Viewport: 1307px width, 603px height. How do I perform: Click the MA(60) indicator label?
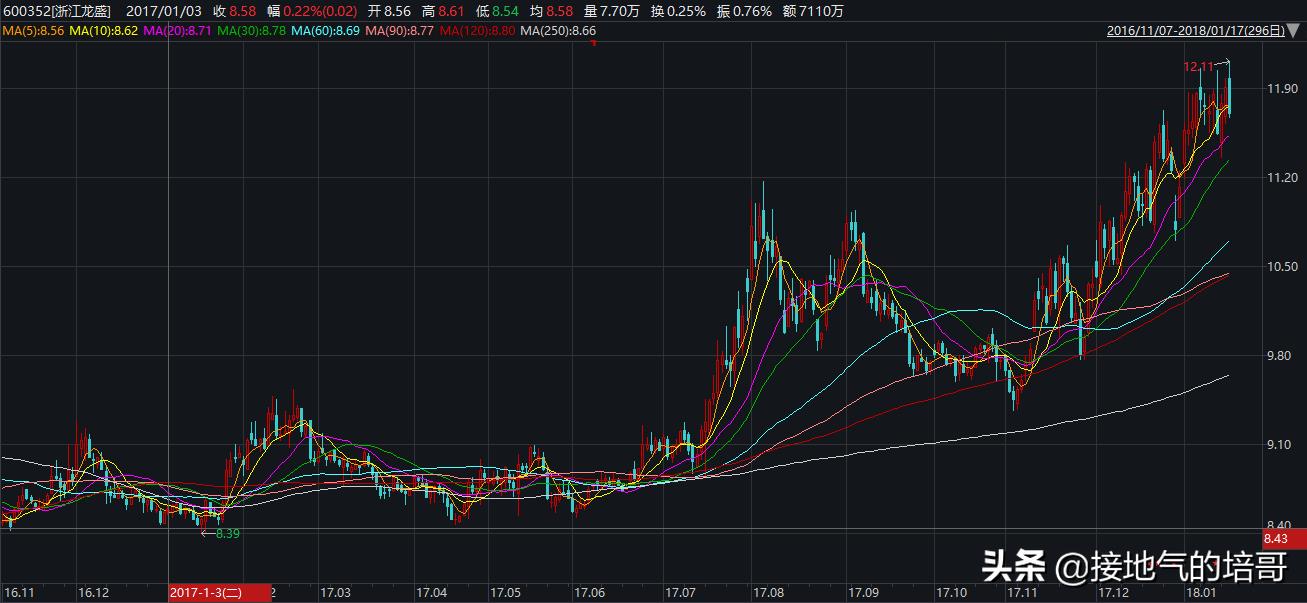[x=326, y=32]
